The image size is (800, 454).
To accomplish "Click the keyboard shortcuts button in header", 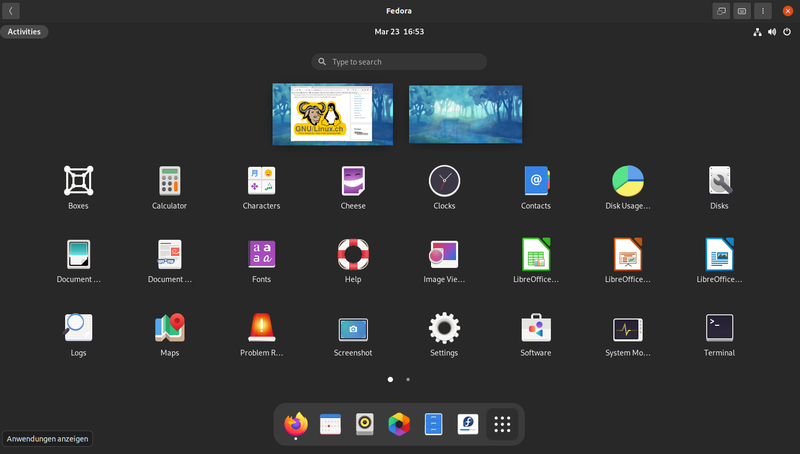I will pyautogui.click(x=742, y=11).
